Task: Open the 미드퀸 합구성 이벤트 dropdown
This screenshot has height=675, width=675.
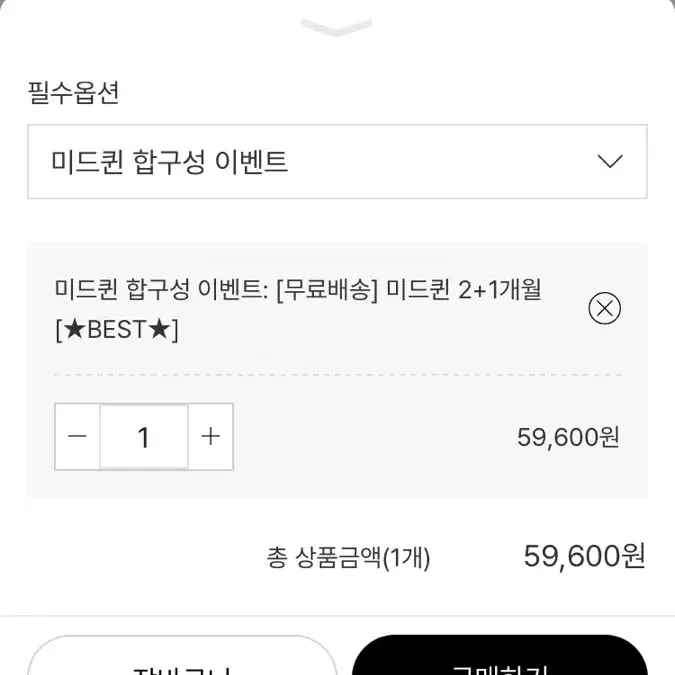Action: [337, 161]
